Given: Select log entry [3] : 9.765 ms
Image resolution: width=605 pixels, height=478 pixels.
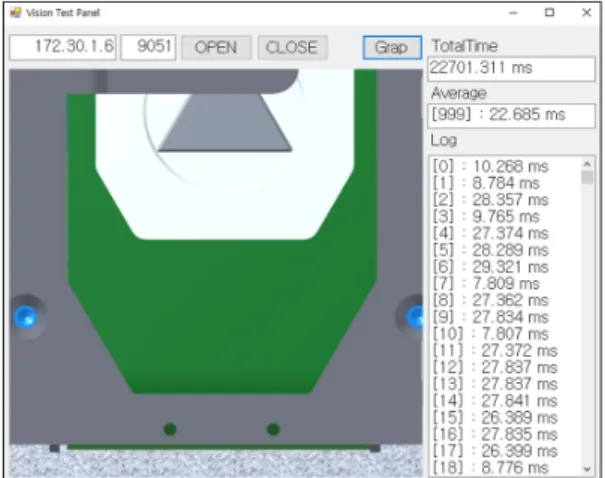Looking at the screenshot, I should coord(486,216).
